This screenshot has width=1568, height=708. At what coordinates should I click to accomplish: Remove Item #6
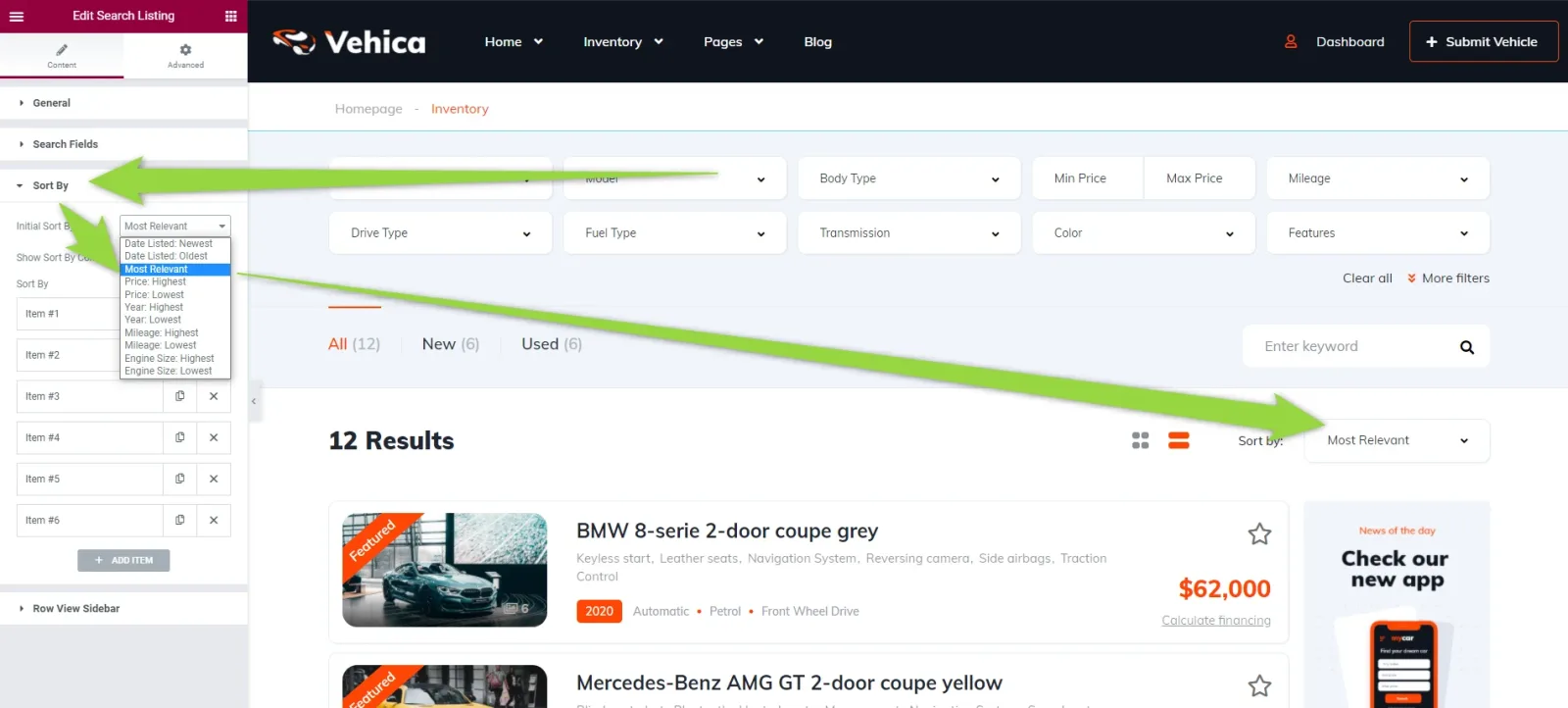[214, 520]
